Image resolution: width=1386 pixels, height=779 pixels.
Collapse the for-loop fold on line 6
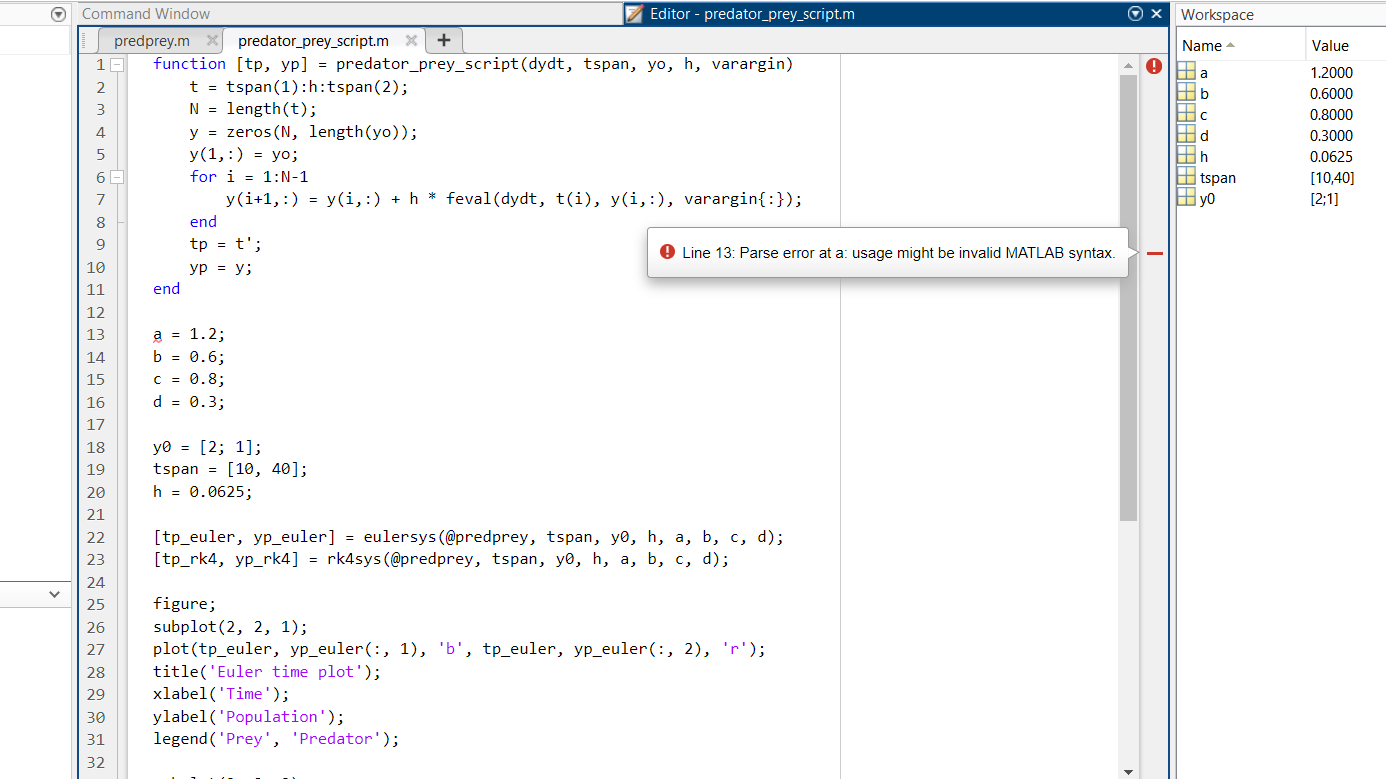click(115, 176)
